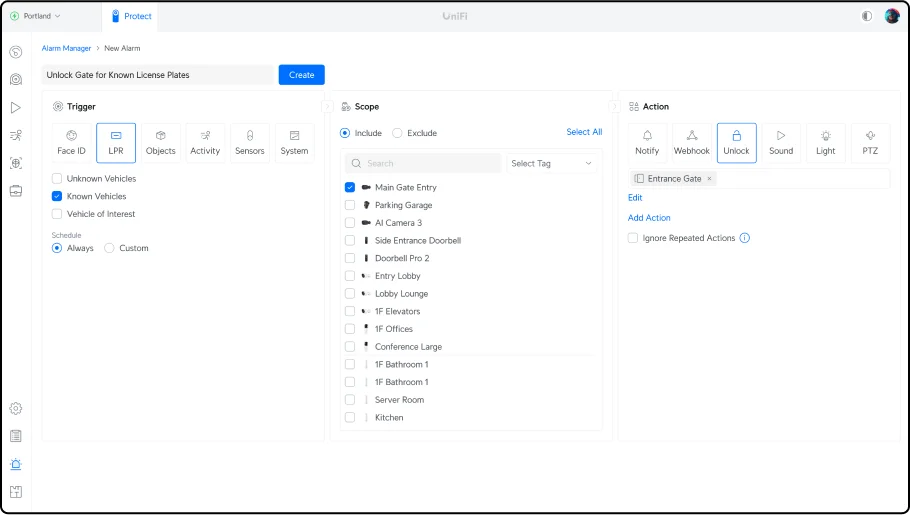Open the devices camera icon in sidebar
Viewport: 910px width, 515px height.
pos(16,80)
